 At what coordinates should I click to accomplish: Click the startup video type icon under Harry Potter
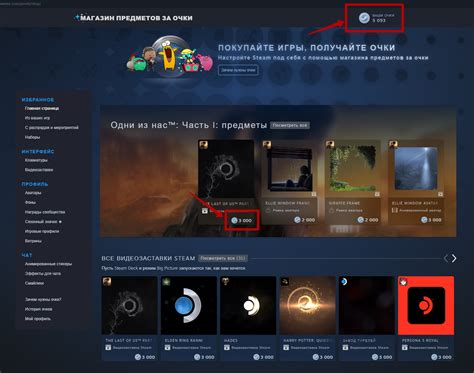286,348
